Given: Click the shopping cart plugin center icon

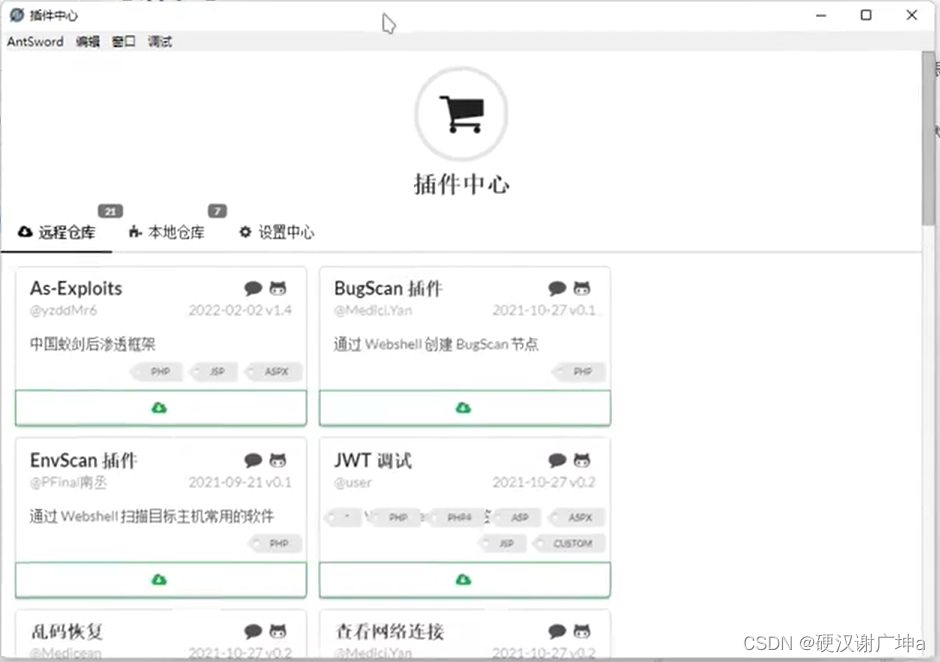Looking at the screenshot, I should pos(461,114).
